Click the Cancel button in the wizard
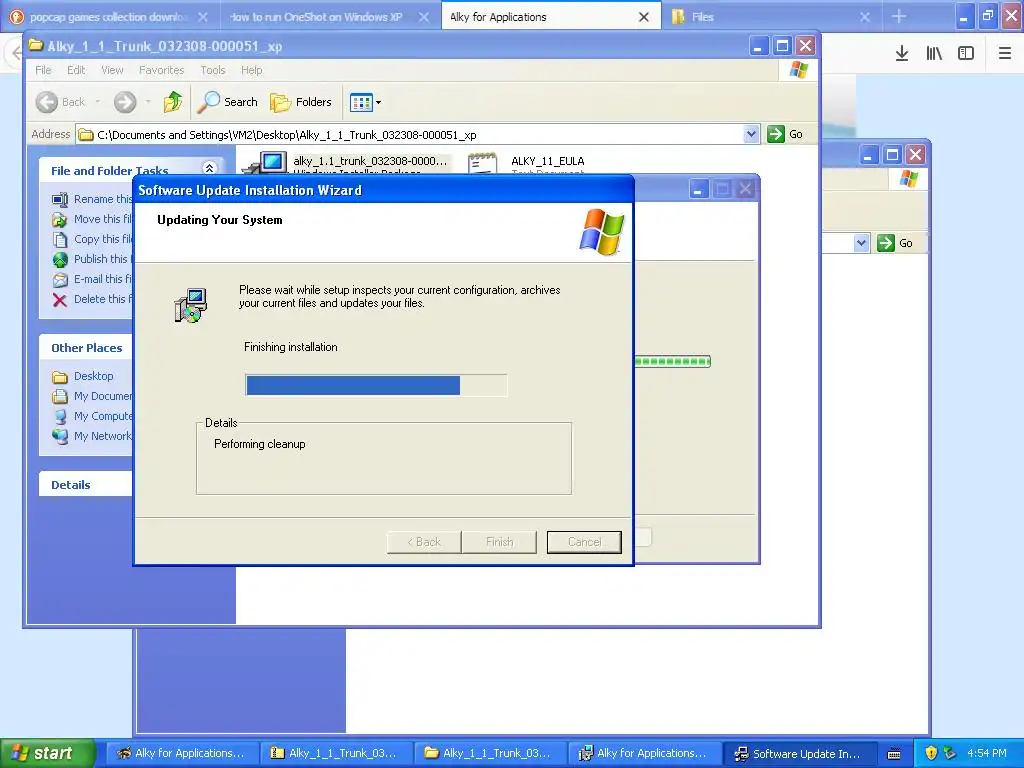This screenshot has width=1024, height=768. coord(584,541)
